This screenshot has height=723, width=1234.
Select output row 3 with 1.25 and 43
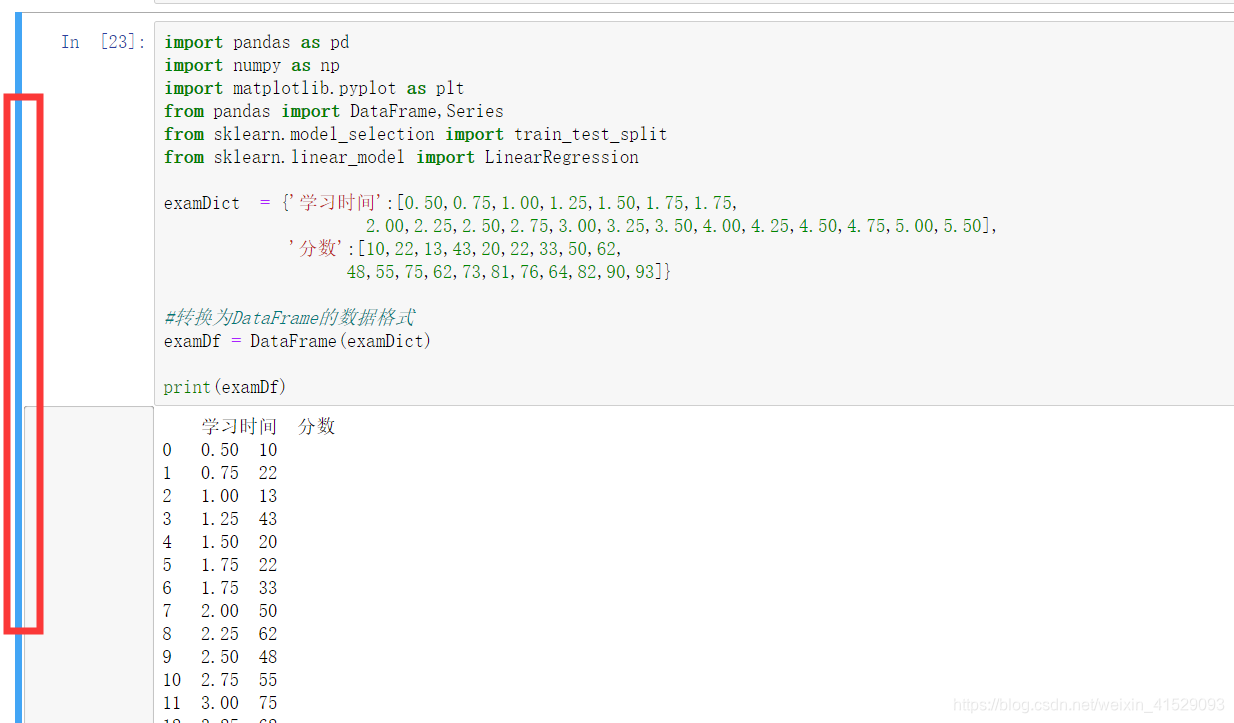[220, 519]
